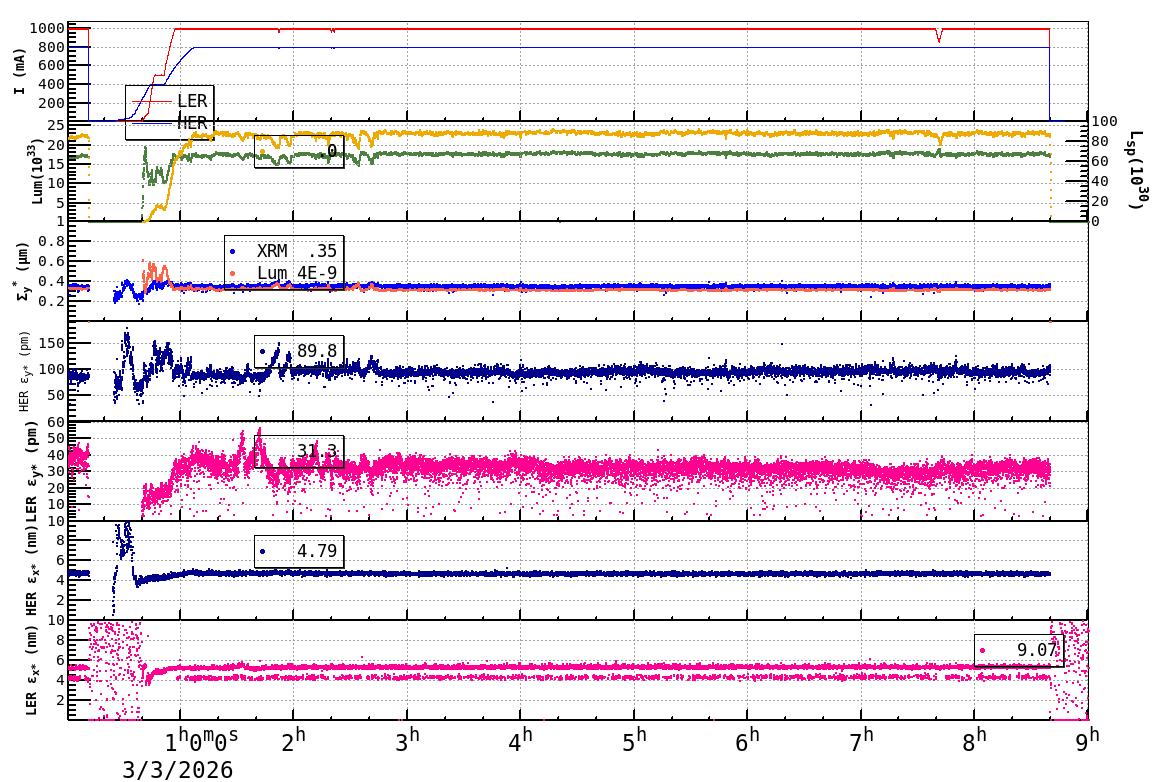Click the red LER line sample in legend
Screen dimensions: 1160x782
(151, 101)
